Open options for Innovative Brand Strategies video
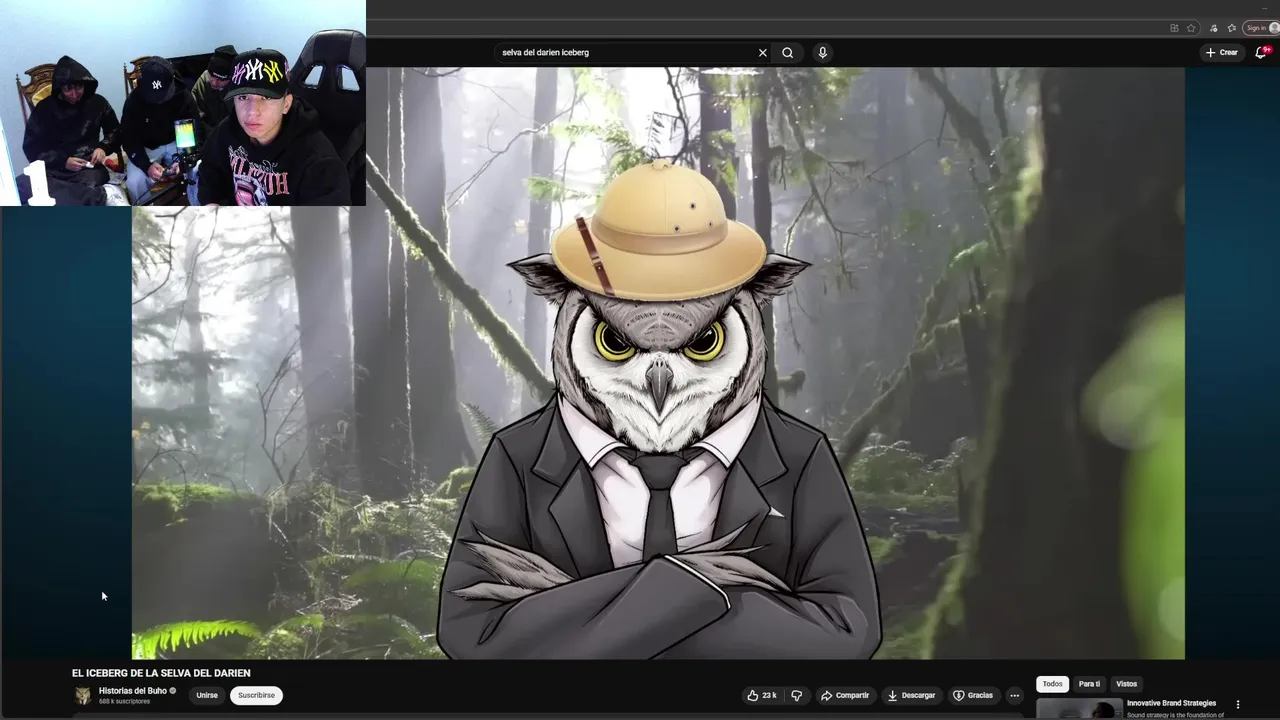1280x720 pixels. [x=1238, y=704]
